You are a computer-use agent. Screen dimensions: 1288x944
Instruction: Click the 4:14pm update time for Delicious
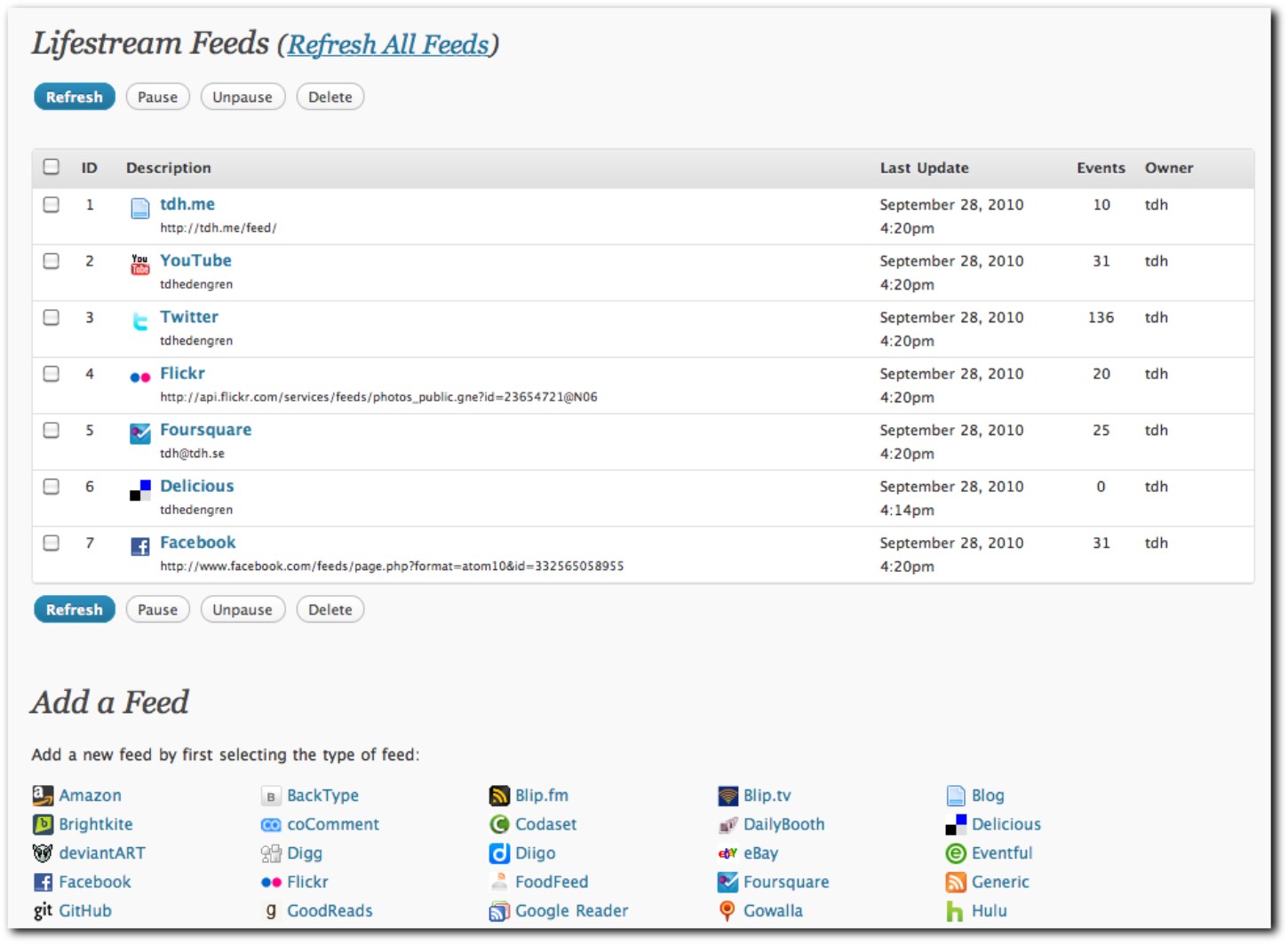(907, 511)
